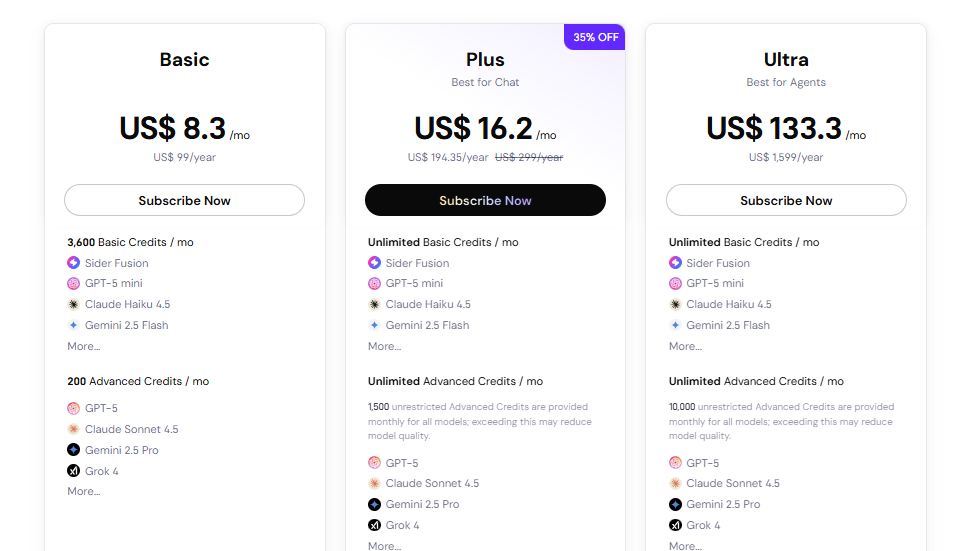Click the Gemini 2.5 Flash icon in Basic plan
Viewport: 973px width, 551px height.
(x=73, y=325)
